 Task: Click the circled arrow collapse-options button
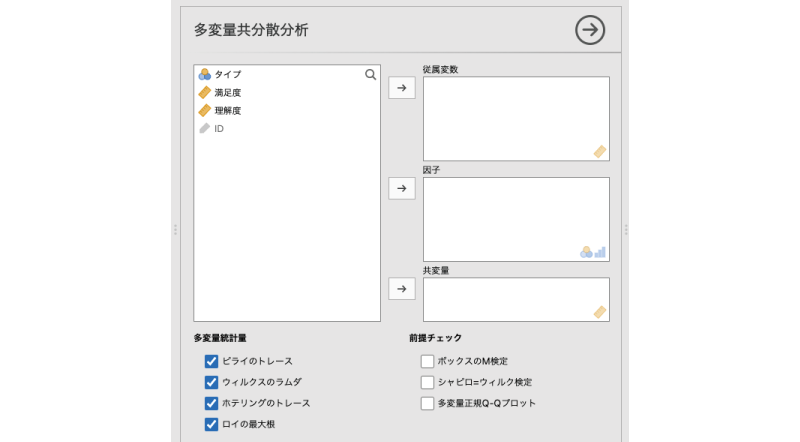coord(590,30)
